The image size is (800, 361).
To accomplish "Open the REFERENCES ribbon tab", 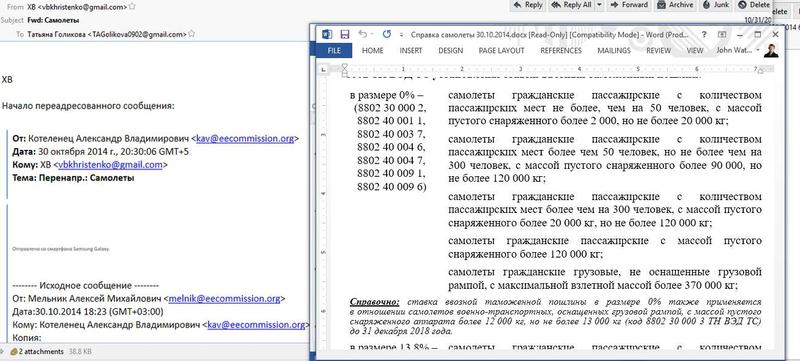I will (561, 50).
